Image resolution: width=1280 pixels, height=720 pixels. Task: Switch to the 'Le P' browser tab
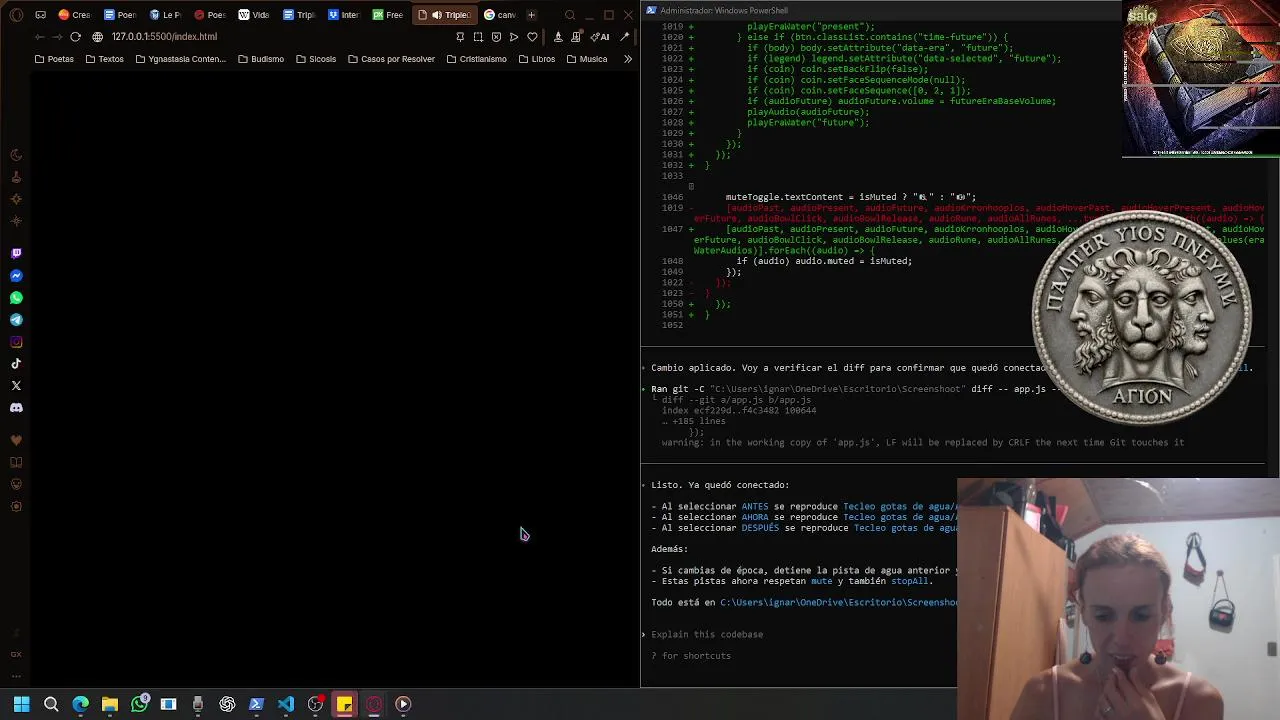click(165, 15)
